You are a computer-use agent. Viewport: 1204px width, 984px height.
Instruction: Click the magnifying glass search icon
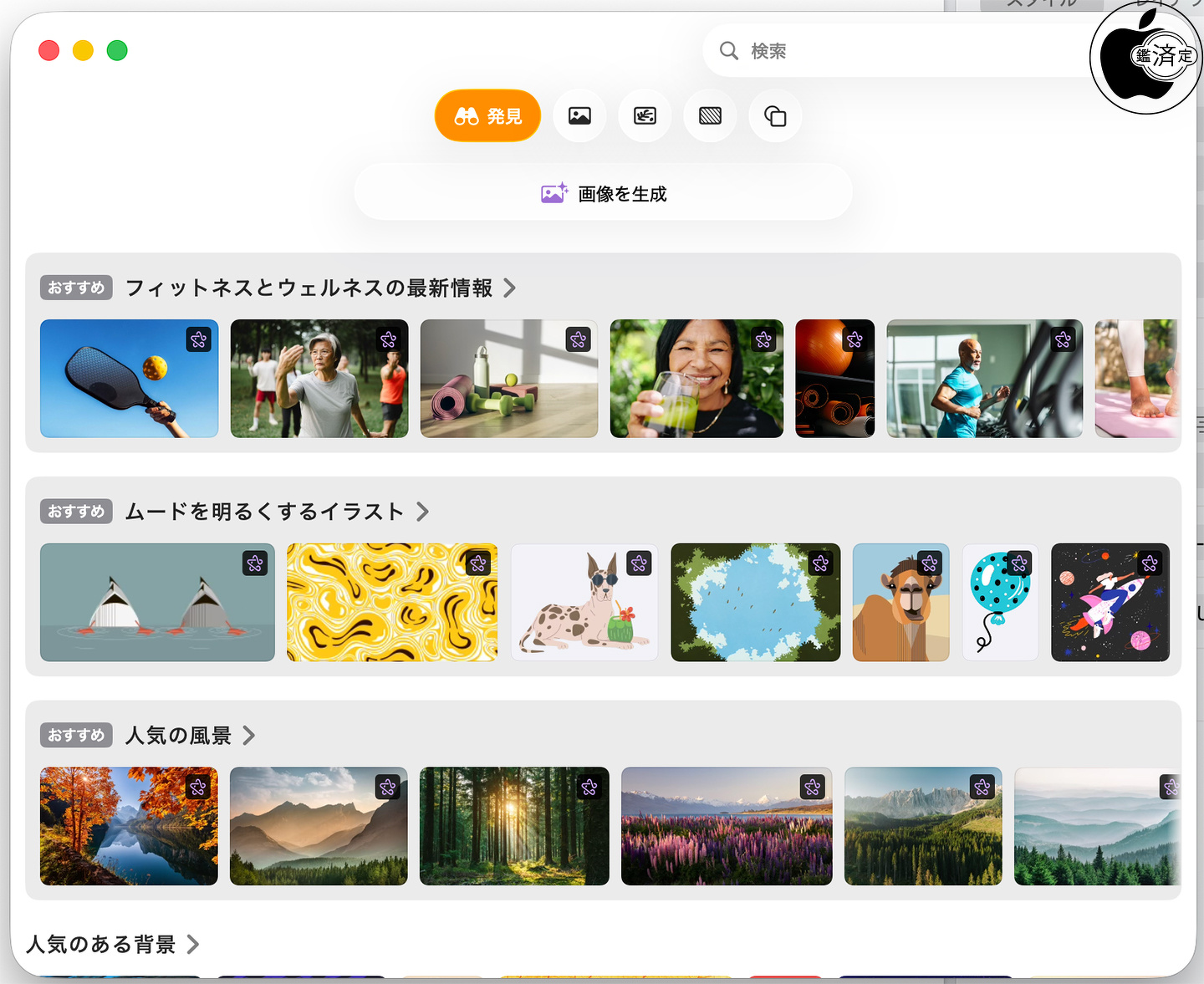click(729, 51)
